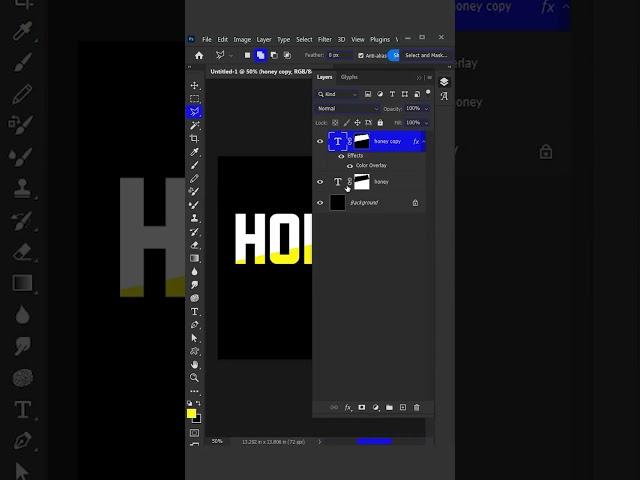Select the Eraser tool
640x480 pixels.
coord(194,245)
